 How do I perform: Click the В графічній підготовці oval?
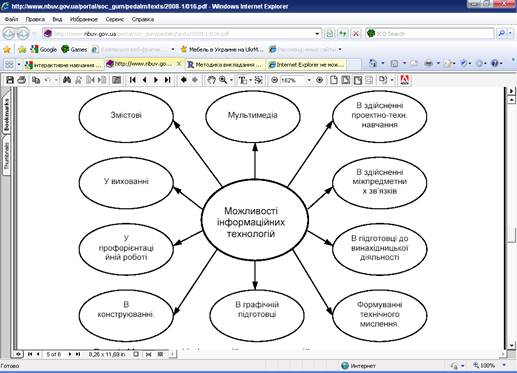pos(257,315)
